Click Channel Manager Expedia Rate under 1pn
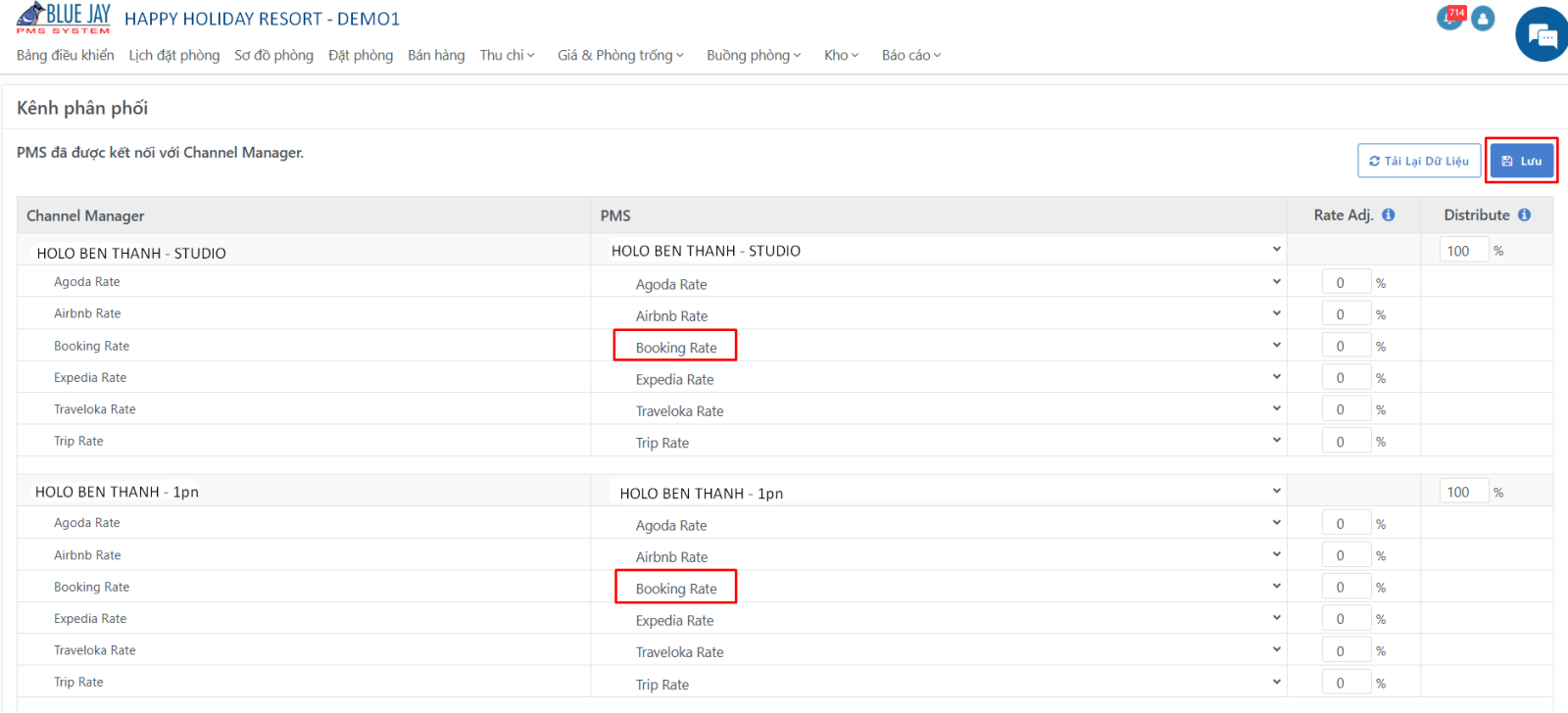The image size is (1568, 713). [x=90, y=619]
